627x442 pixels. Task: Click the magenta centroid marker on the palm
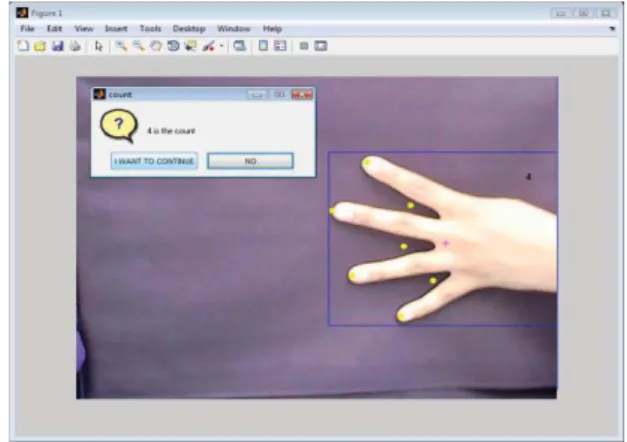coord(445,243)
